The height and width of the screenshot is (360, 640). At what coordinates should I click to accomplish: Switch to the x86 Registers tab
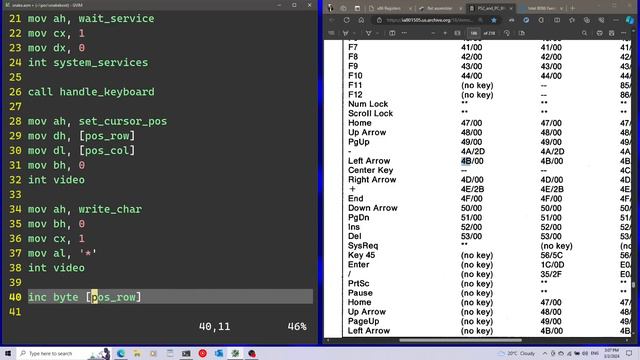tap(390, 8)
